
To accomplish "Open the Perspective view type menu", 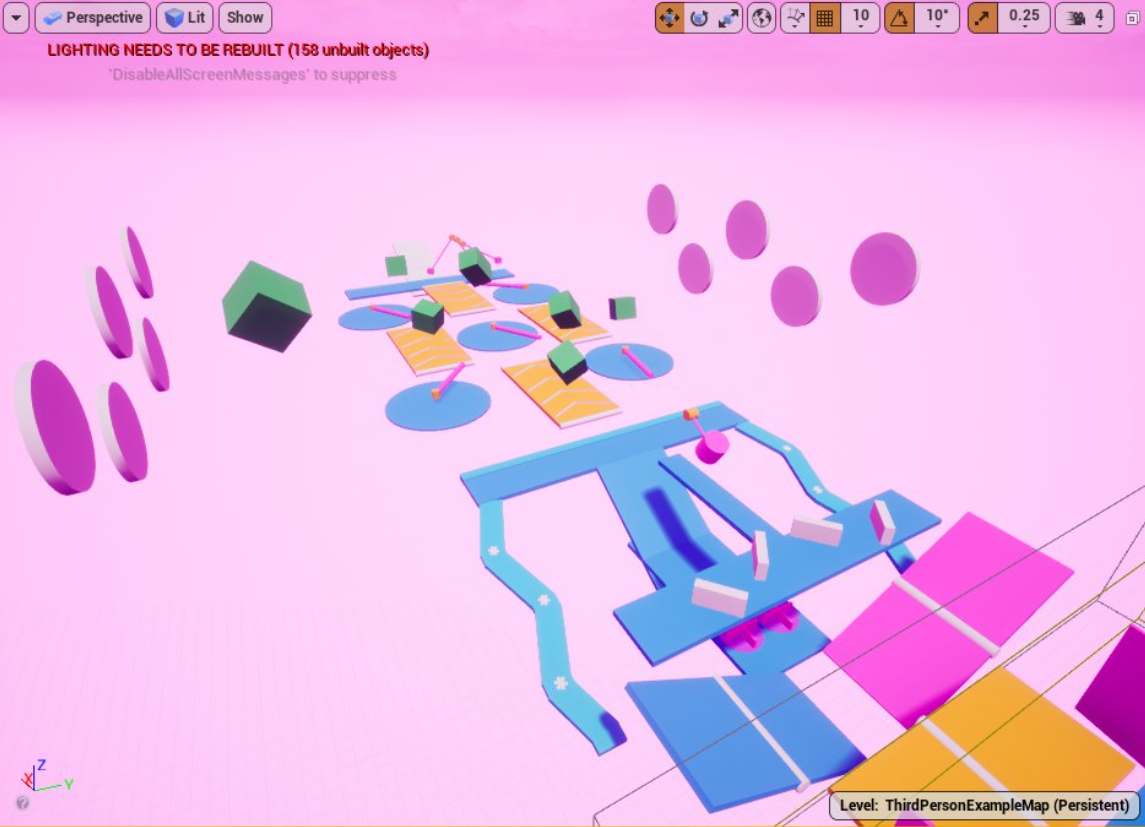I will point(93,18).
